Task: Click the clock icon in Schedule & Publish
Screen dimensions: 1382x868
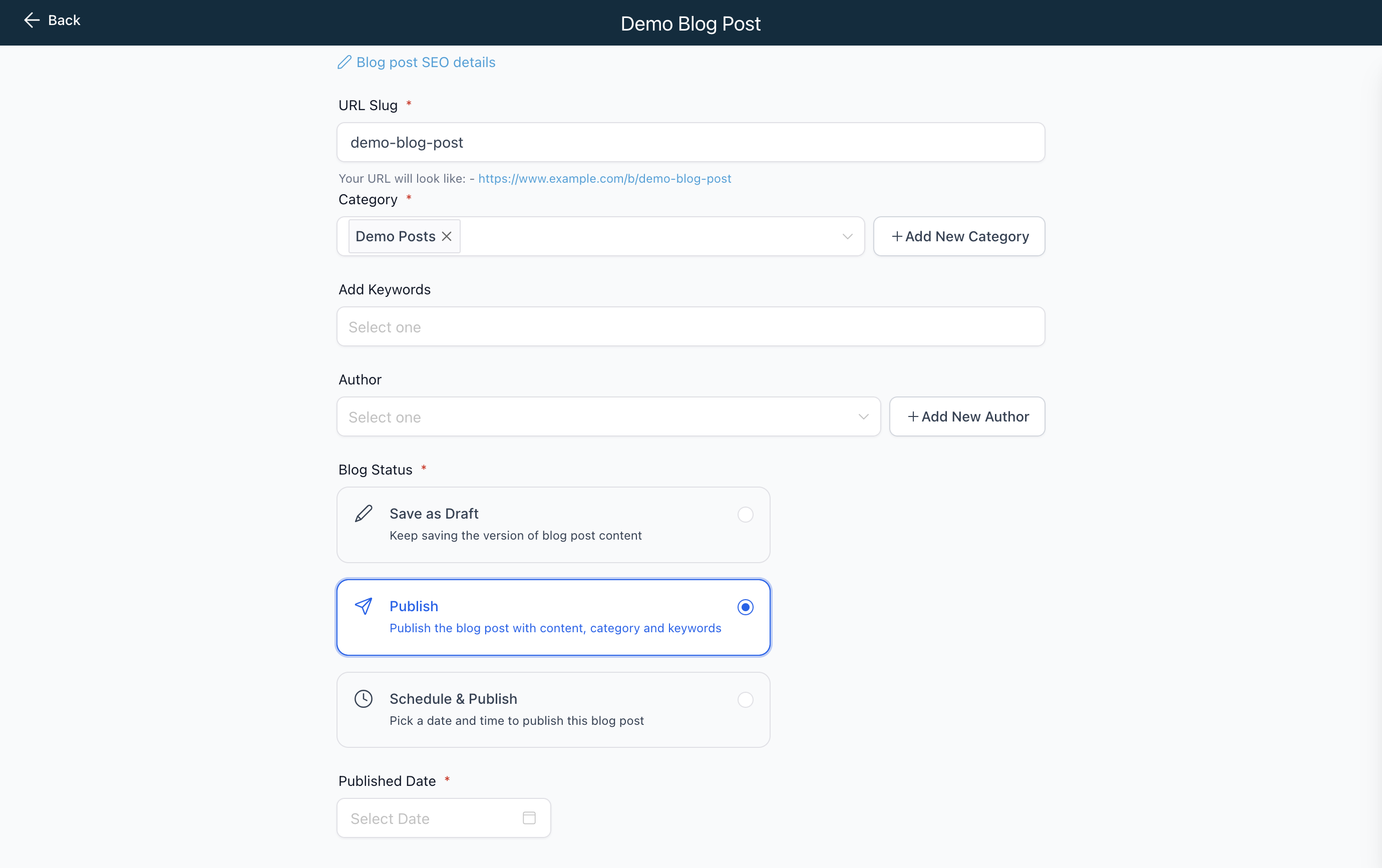Action: 364,699
